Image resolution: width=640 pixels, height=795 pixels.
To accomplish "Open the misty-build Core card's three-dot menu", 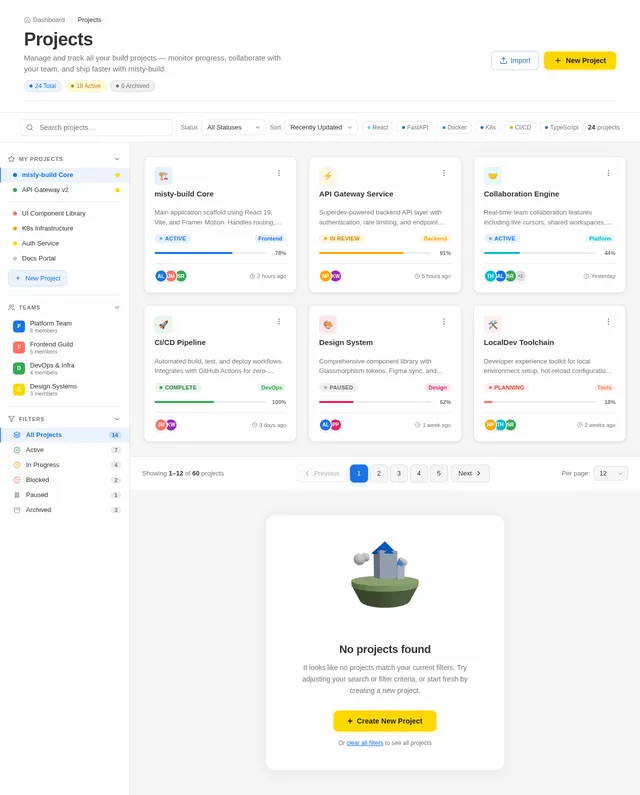I will [279, 173].
